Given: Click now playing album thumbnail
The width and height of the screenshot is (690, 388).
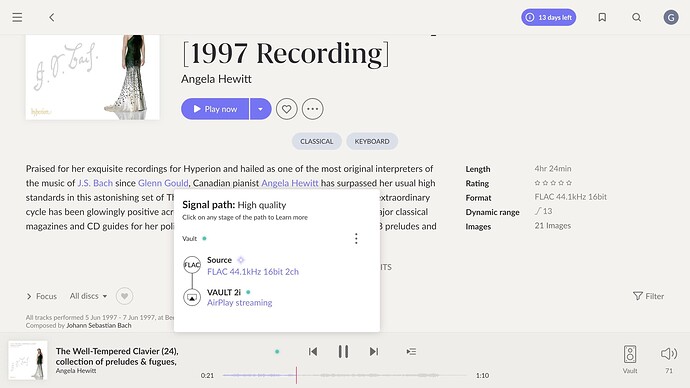Looking at the screenshot, I should tap(28, 360).
